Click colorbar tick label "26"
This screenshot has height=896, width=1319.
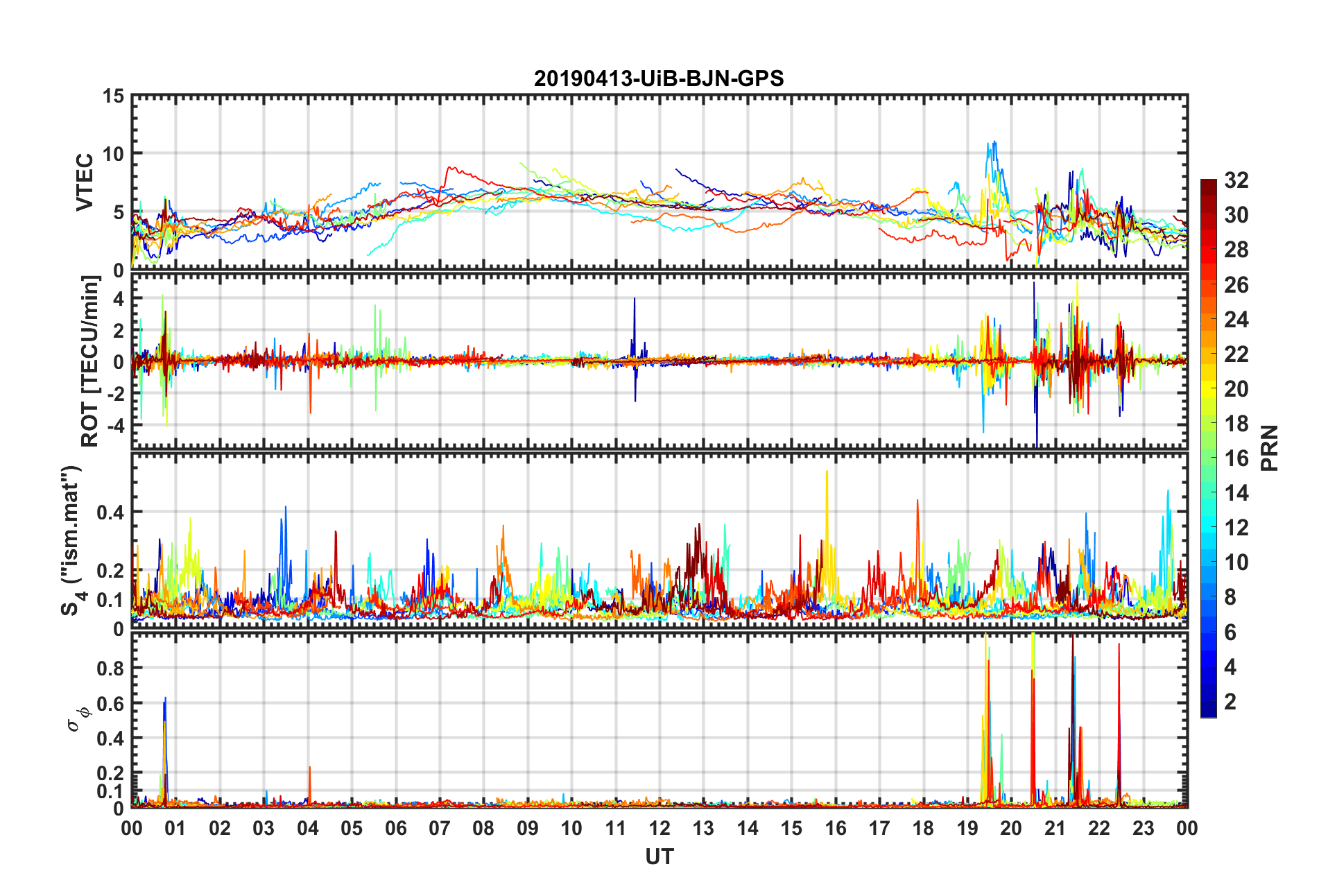click(1236, 284)
